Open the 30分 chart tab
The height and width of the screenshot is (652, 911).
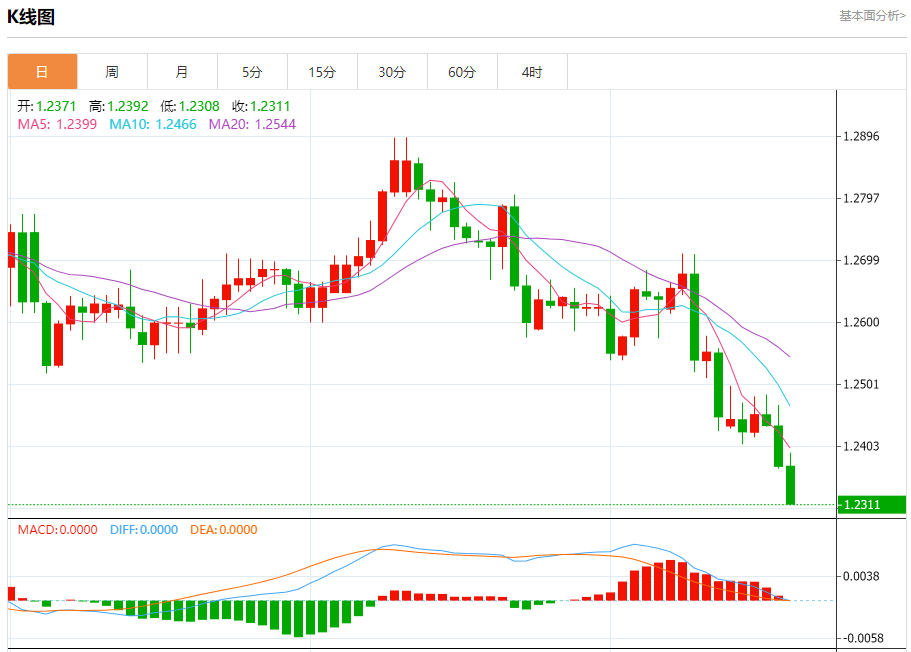392,72
